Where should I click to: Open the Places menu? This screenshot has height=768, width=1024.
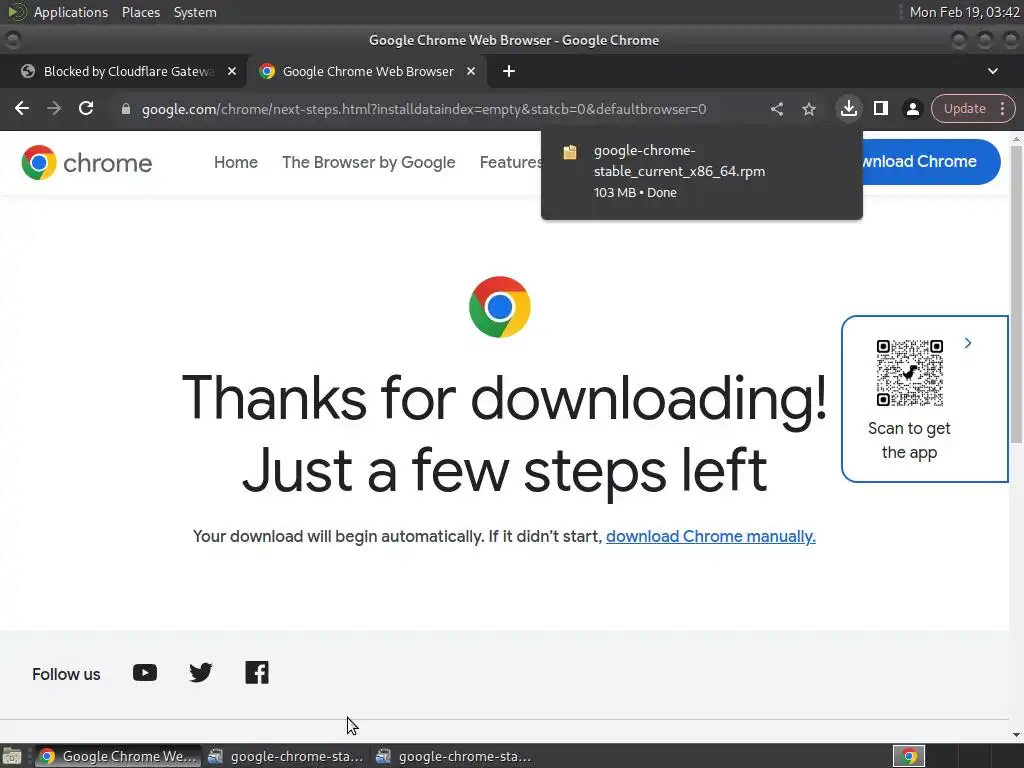pyautogui.click(x=140, y=12)
